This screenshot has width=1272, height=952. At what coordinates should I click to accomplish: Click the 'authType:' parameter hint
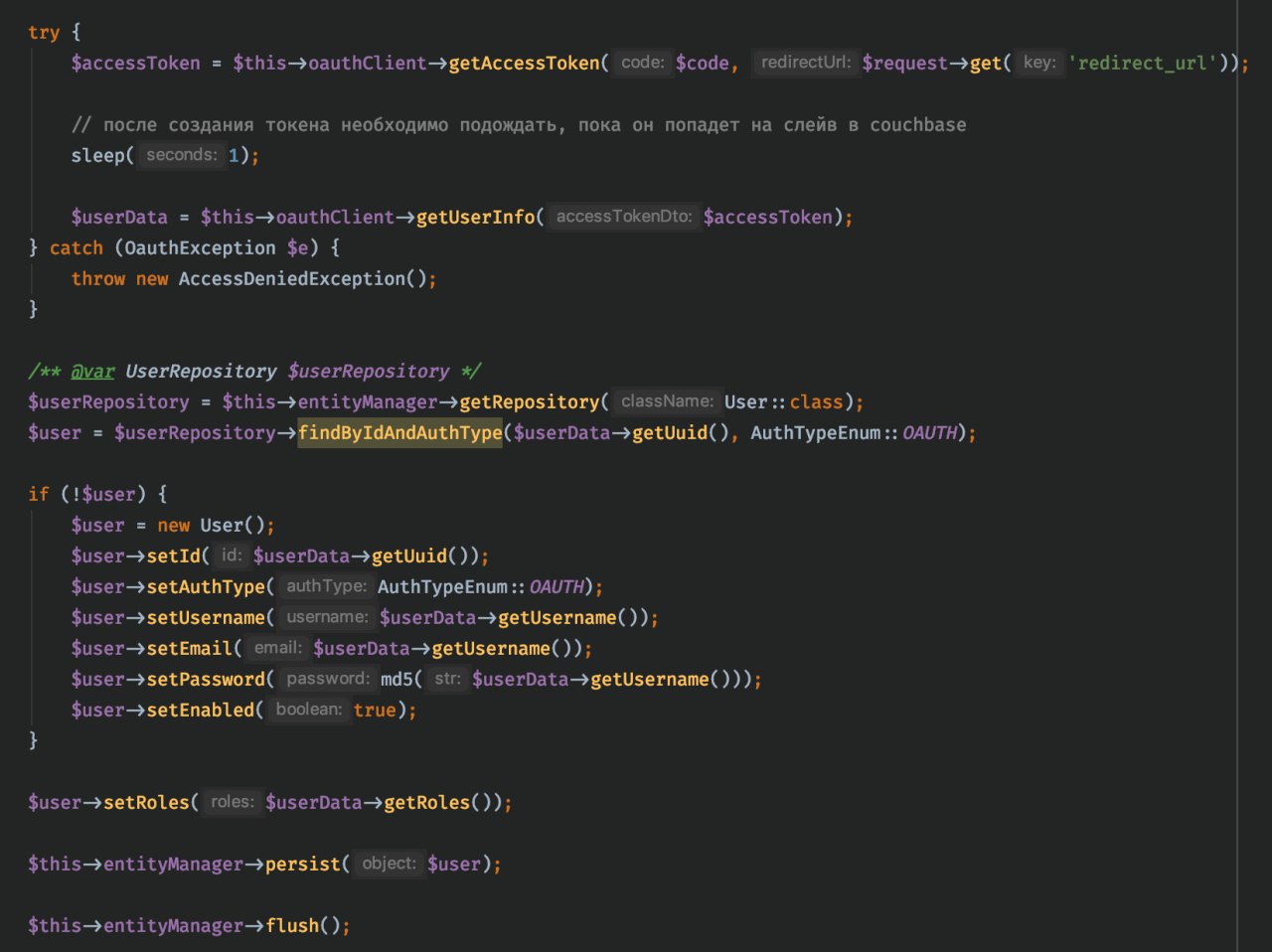point(326,586)
